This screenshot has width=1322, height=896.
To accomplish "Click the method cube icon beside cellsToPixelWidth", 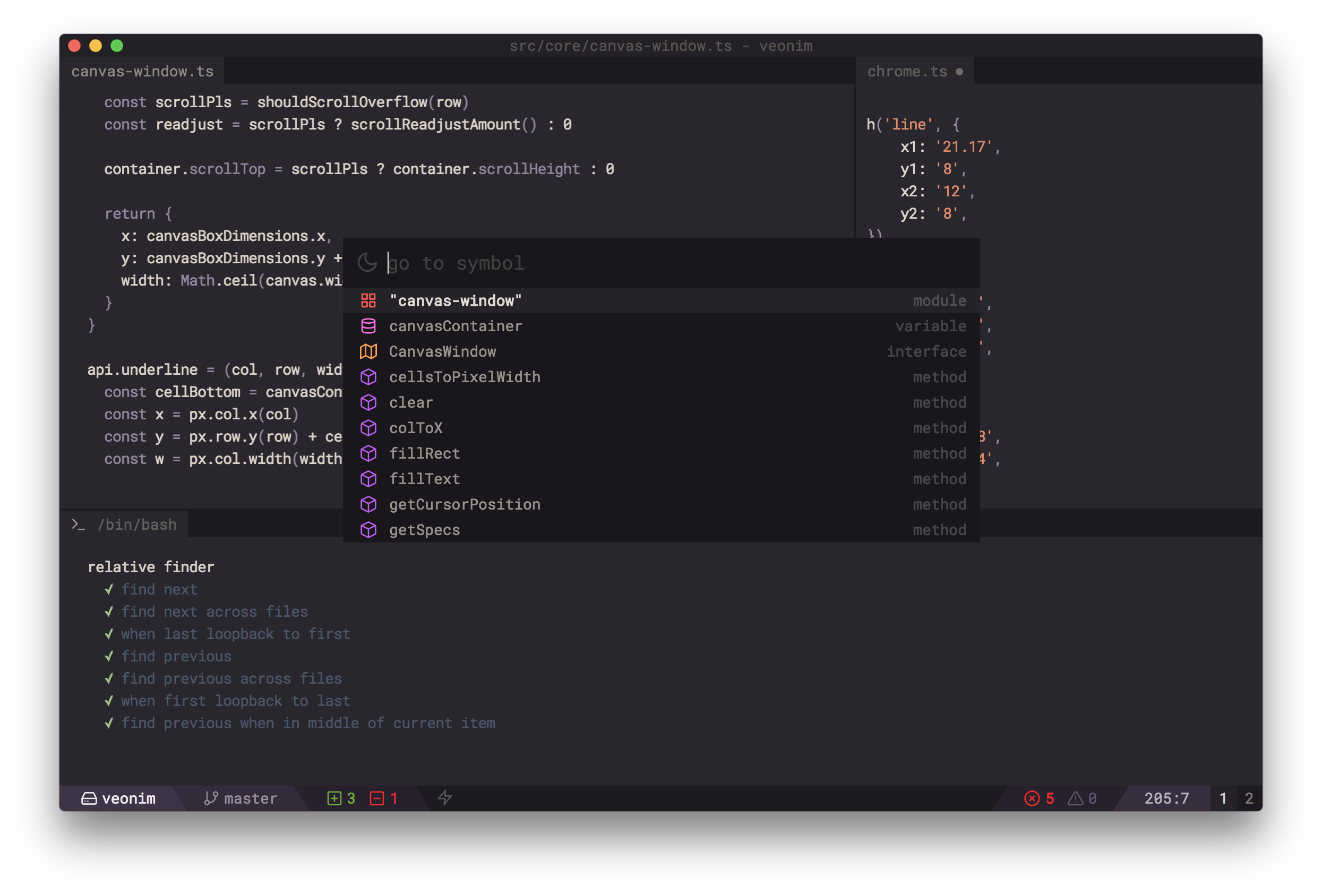I will [x=368, y=377].
